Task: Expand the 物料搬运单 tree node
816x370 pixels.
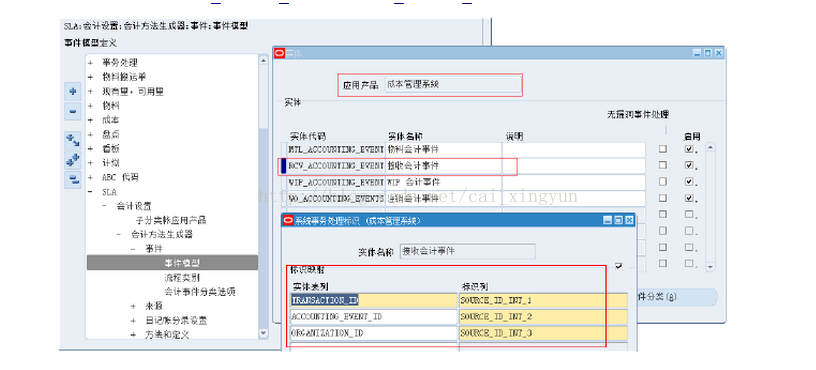Action: coord(90,77)
